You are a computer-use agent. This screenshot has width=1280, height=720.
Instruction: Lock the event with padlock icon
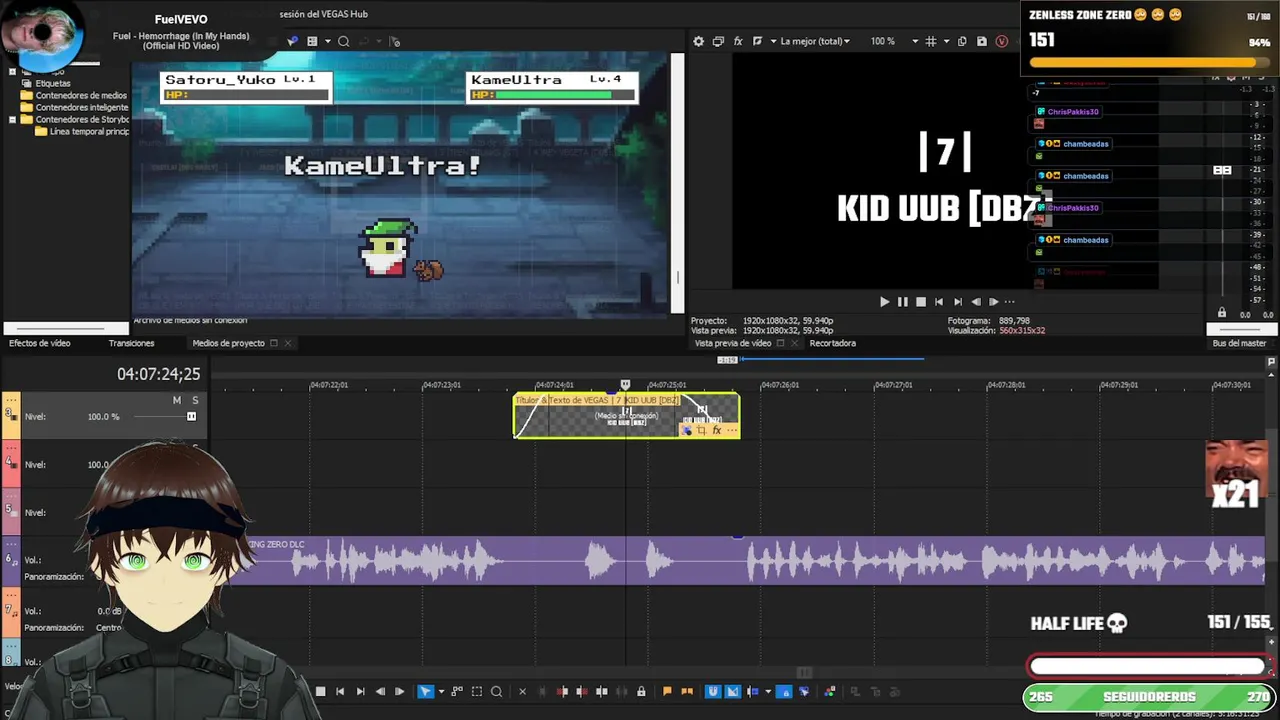(x=641, y=691)
